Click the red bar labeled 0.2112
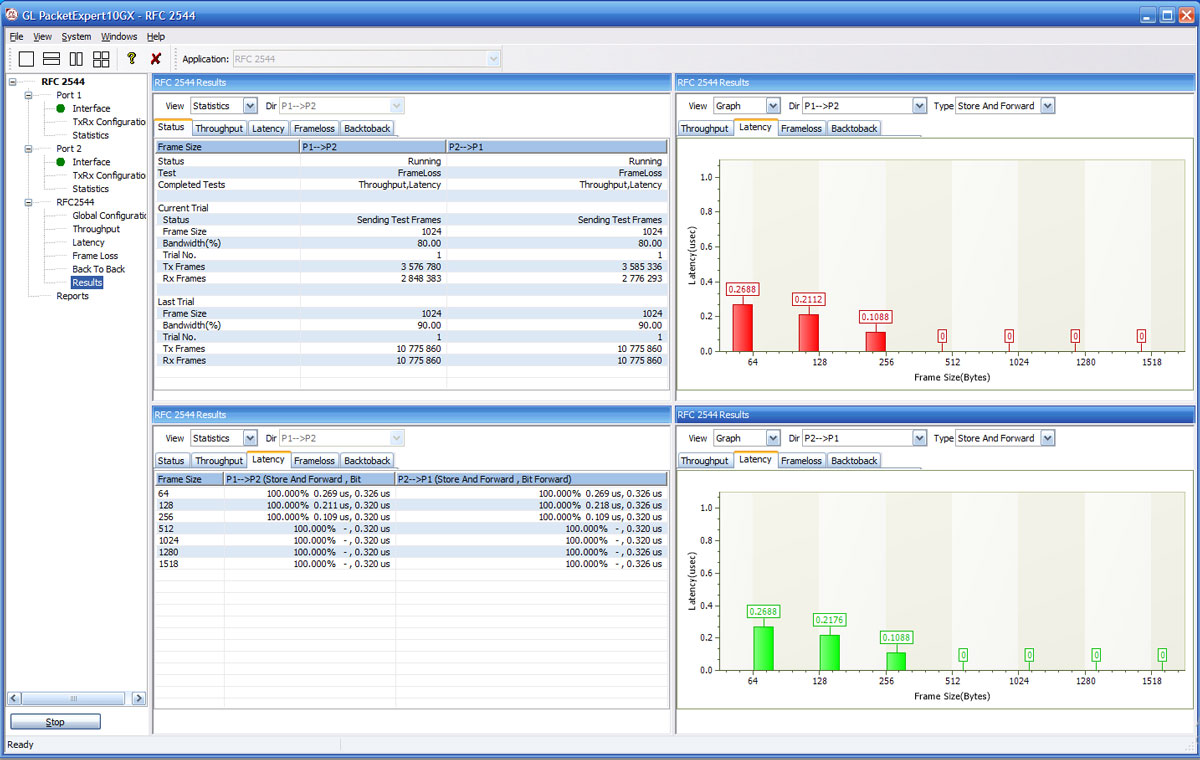The width and height of the screenshot is (1200, 760). [808, 333]
